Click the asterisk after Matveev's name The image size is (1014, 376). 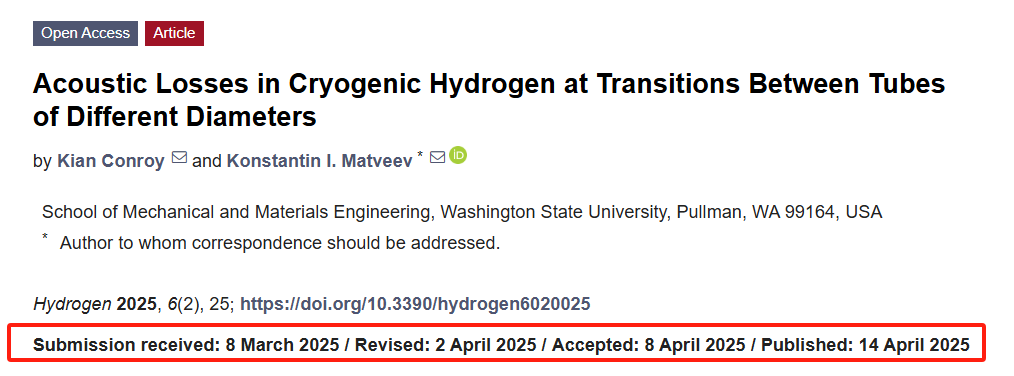tap(420, 155)
